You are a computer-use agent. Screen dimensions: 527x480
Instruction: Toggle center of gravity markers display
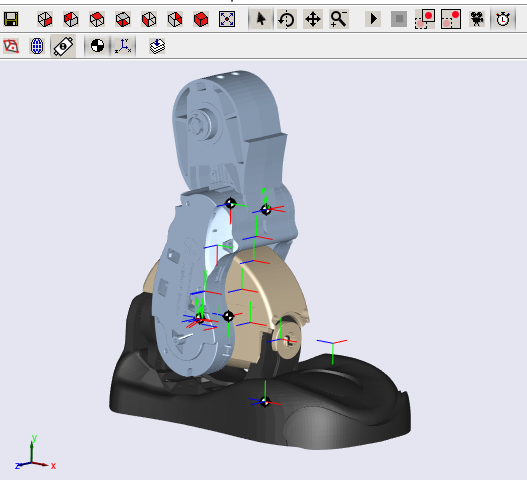(x=97, y=46)
